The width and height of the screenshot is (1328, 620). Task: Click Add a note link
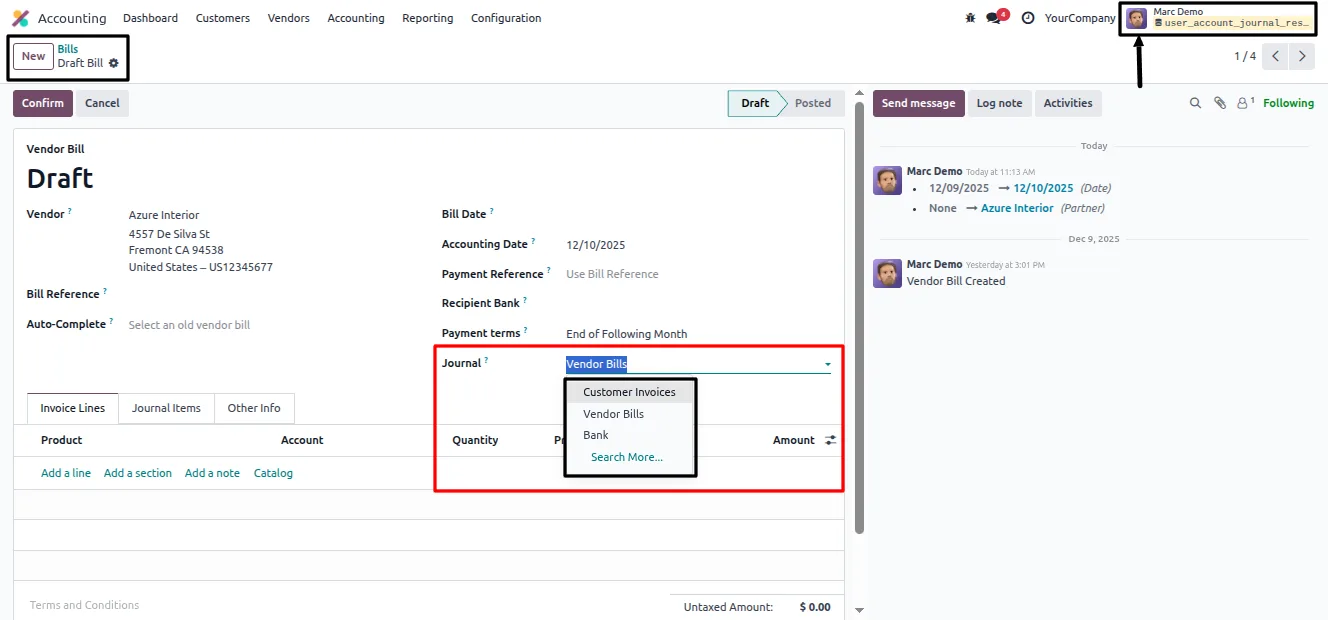(x=212, y=473)
